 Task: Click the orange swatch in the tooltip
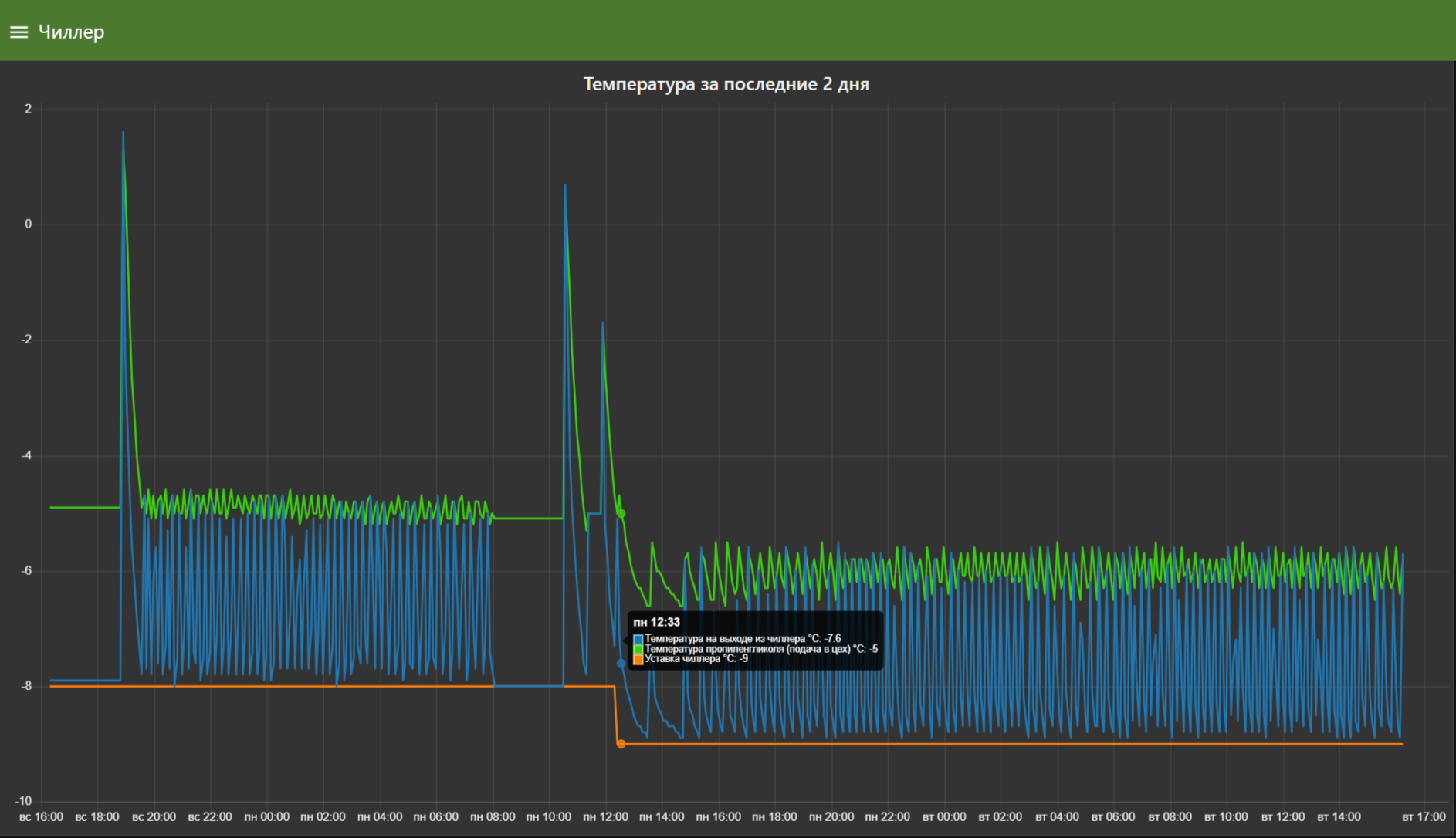pyautogui.click(x=638, y=659)
